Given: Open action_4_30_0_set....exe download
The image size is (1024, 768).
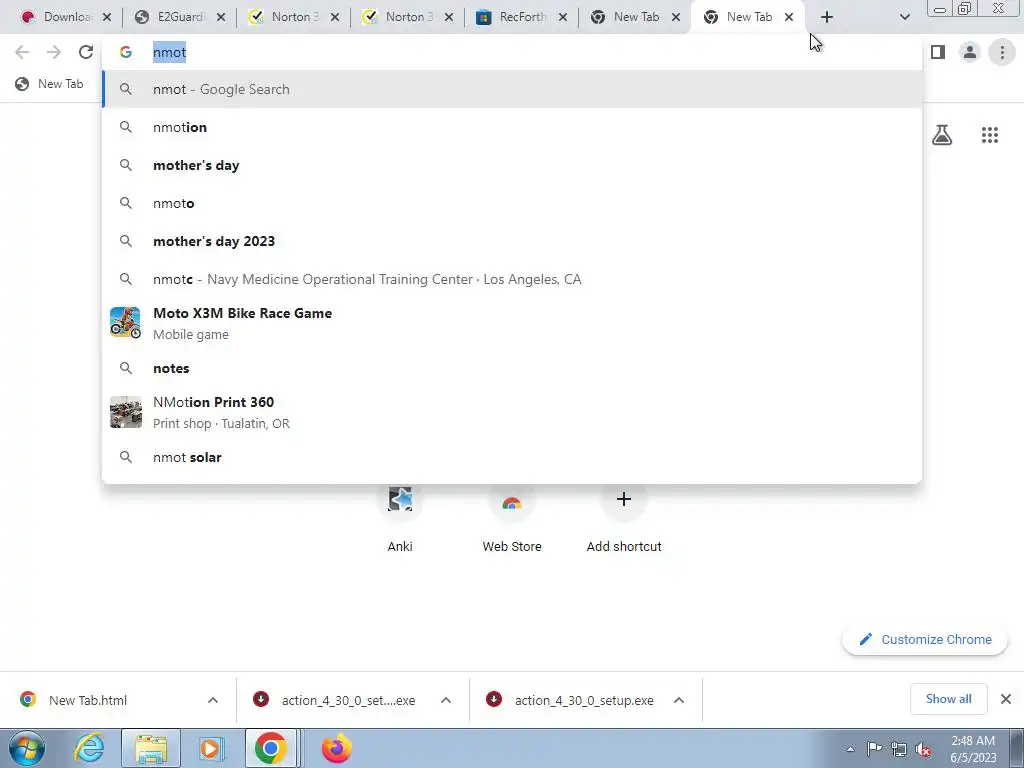Looking at the screenshot, I should 337,700.
